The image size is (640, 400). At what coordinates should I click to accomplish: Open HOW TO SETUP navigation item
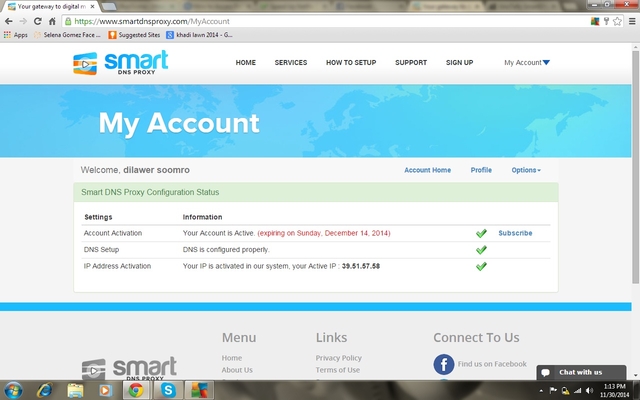351,62
